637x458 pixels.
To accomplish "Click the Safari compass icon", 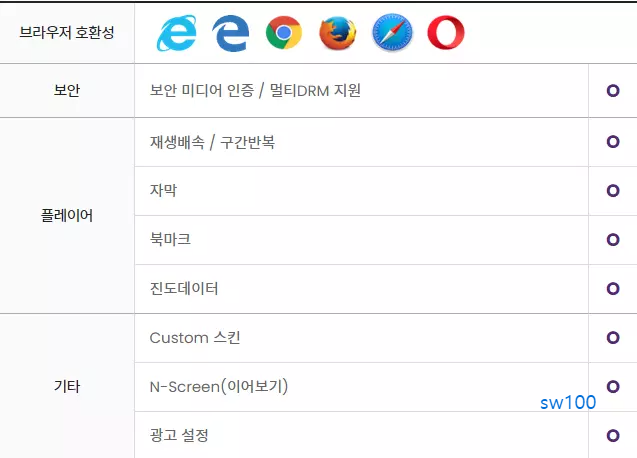I will click(x=392, y=33).
